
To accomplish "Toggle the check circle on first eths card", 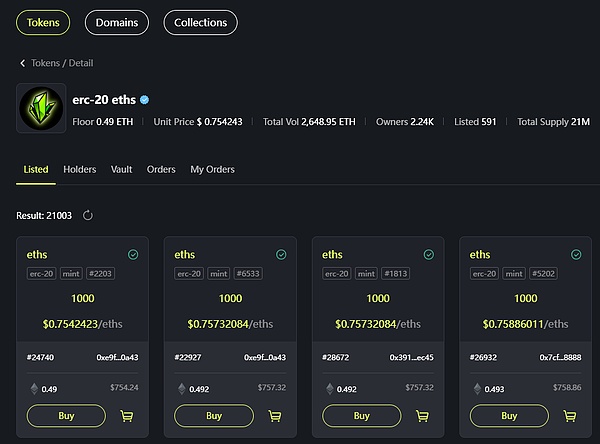I will (x=133, y=255).
